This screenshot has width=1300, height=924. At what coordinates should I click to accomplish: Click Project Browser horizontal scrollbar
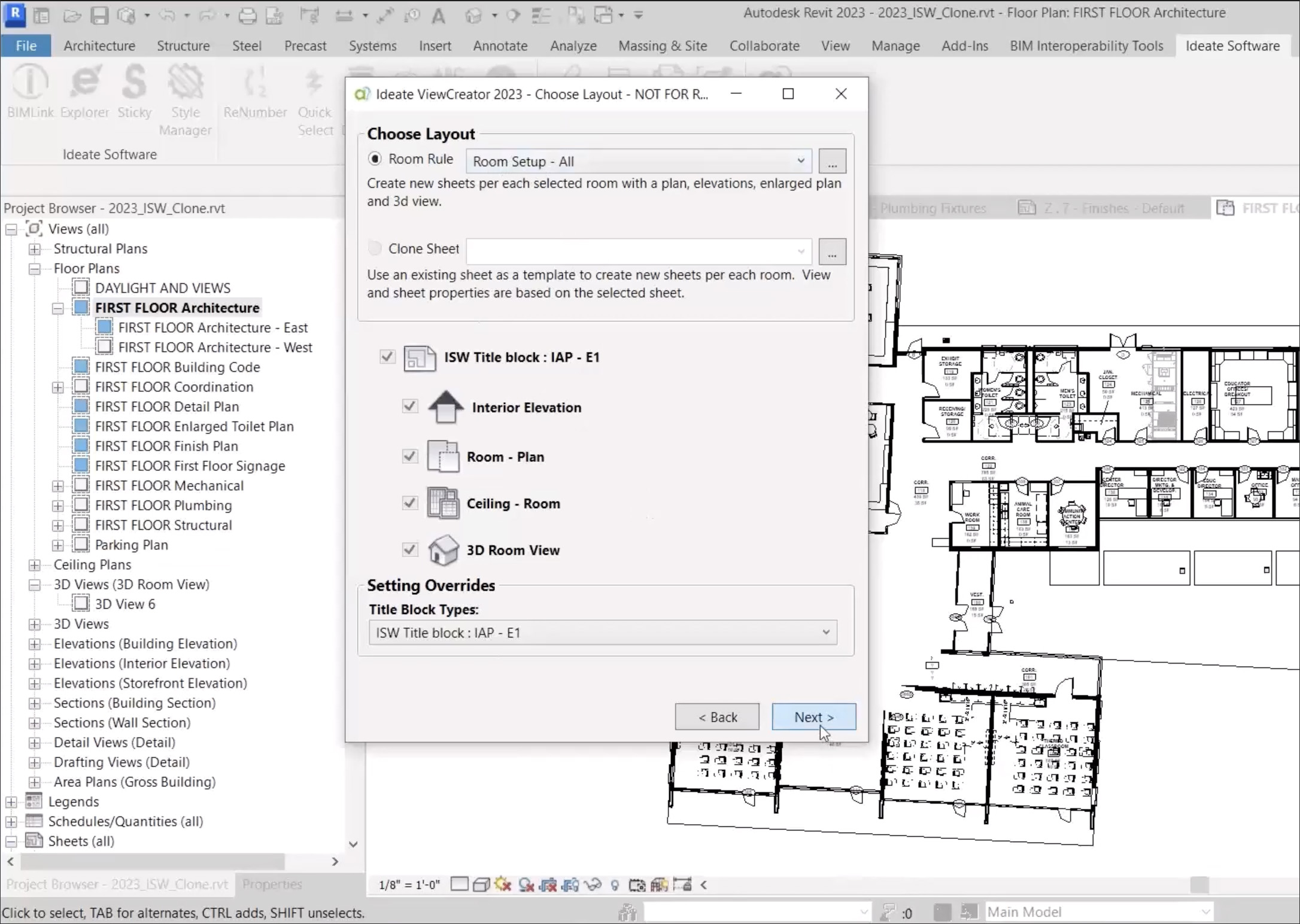point(153,861)
